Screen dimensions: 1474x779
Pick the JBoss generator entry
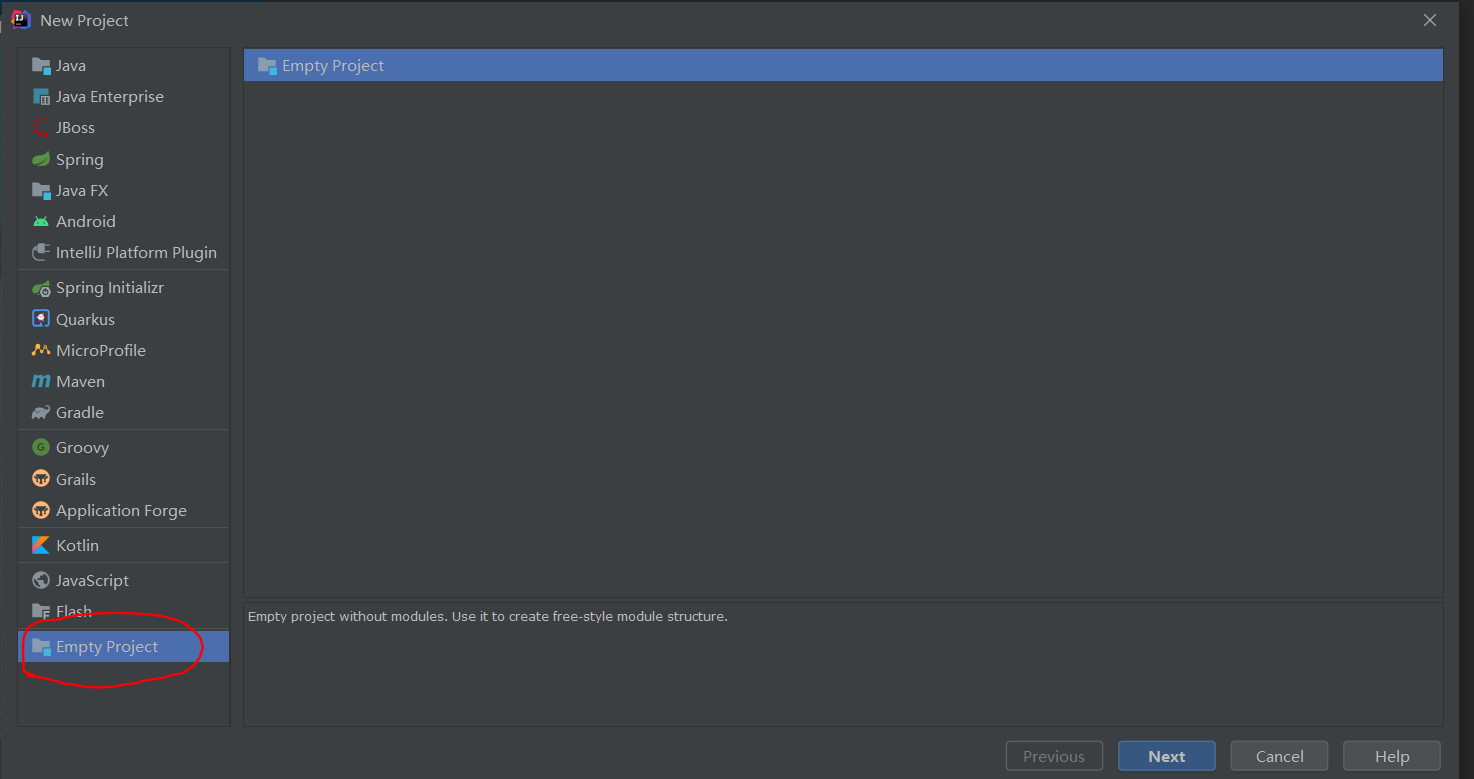click(123, 128)
